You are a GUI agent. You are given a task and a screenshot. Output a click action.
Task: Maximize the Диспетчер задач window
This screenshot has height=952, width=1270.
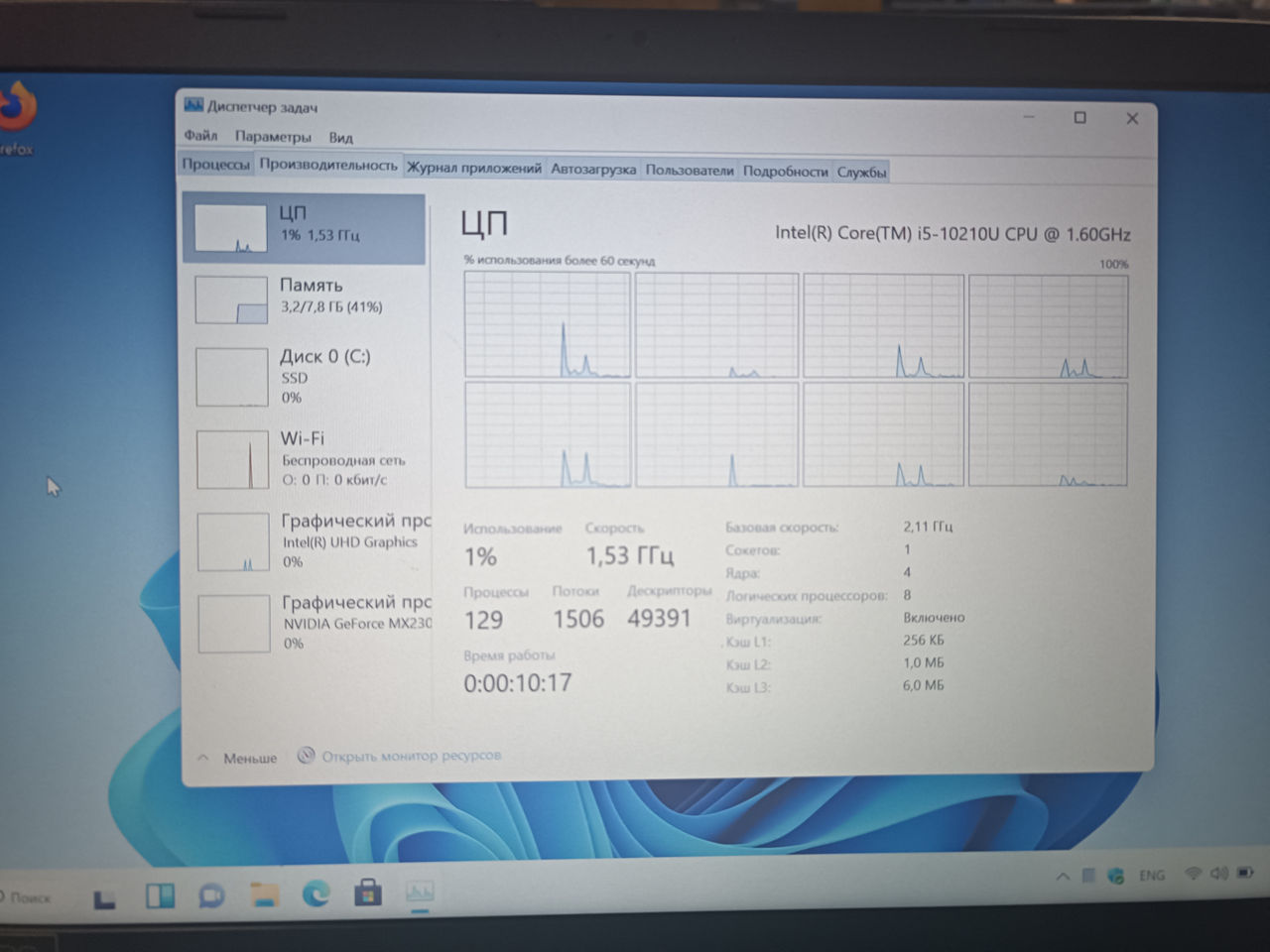click(x=1079, y=117)
